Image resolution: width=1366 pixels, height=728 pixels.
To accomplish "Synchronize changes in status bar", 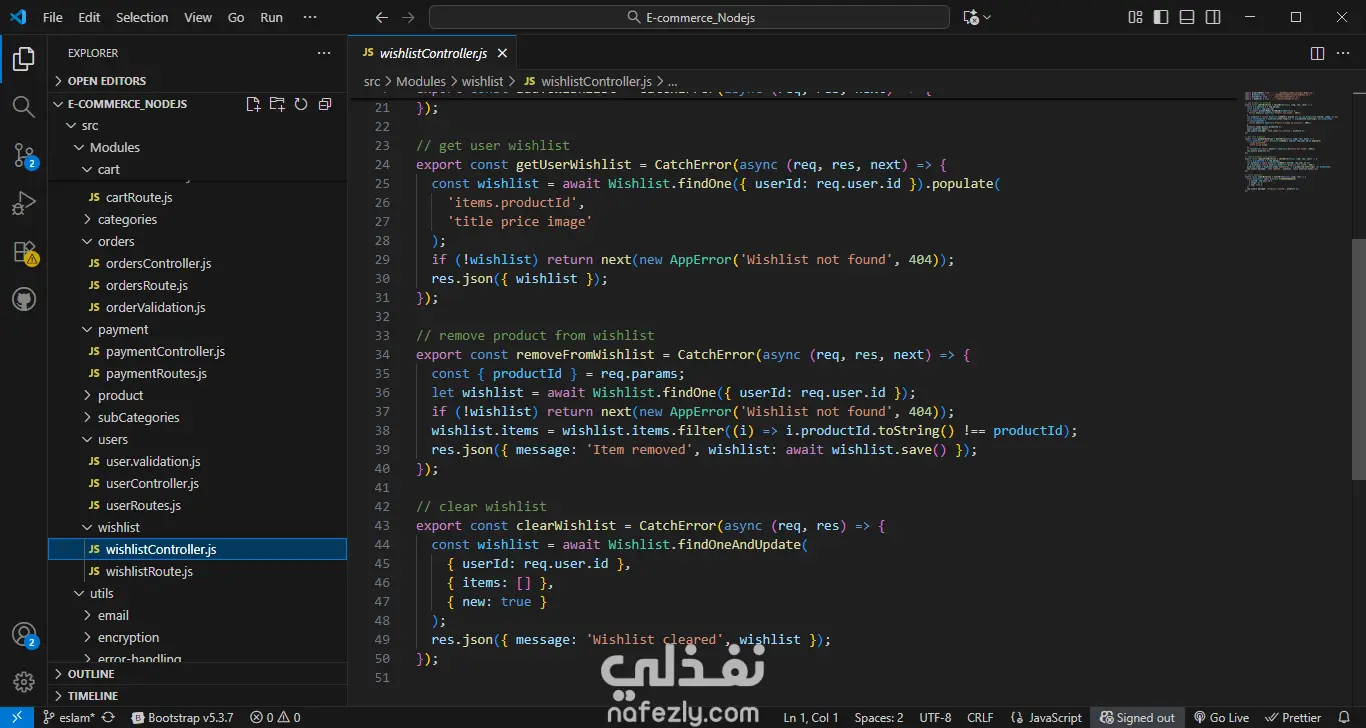I will (x=108, y=717).
